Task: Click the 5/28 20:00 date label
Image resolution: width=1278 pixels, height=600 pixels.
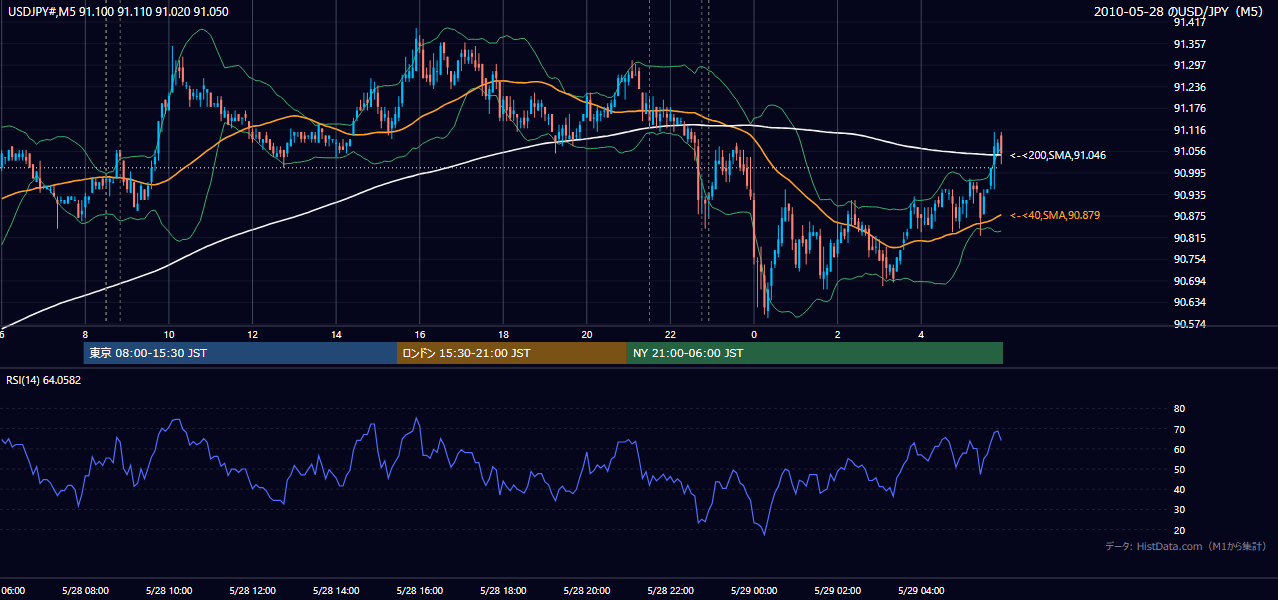Action: (x=587, y=590)
